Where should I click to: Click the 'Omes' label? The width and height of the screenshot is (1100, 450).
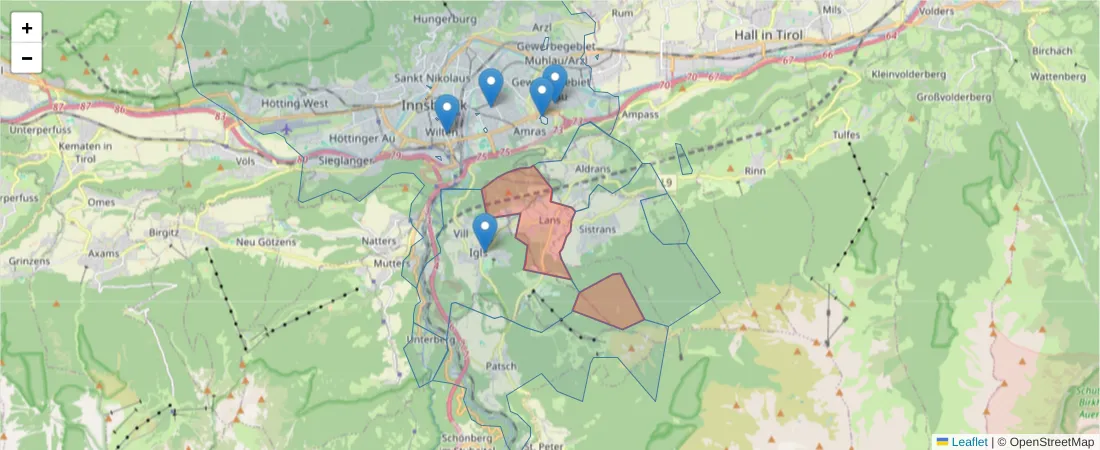click(101, 201)
